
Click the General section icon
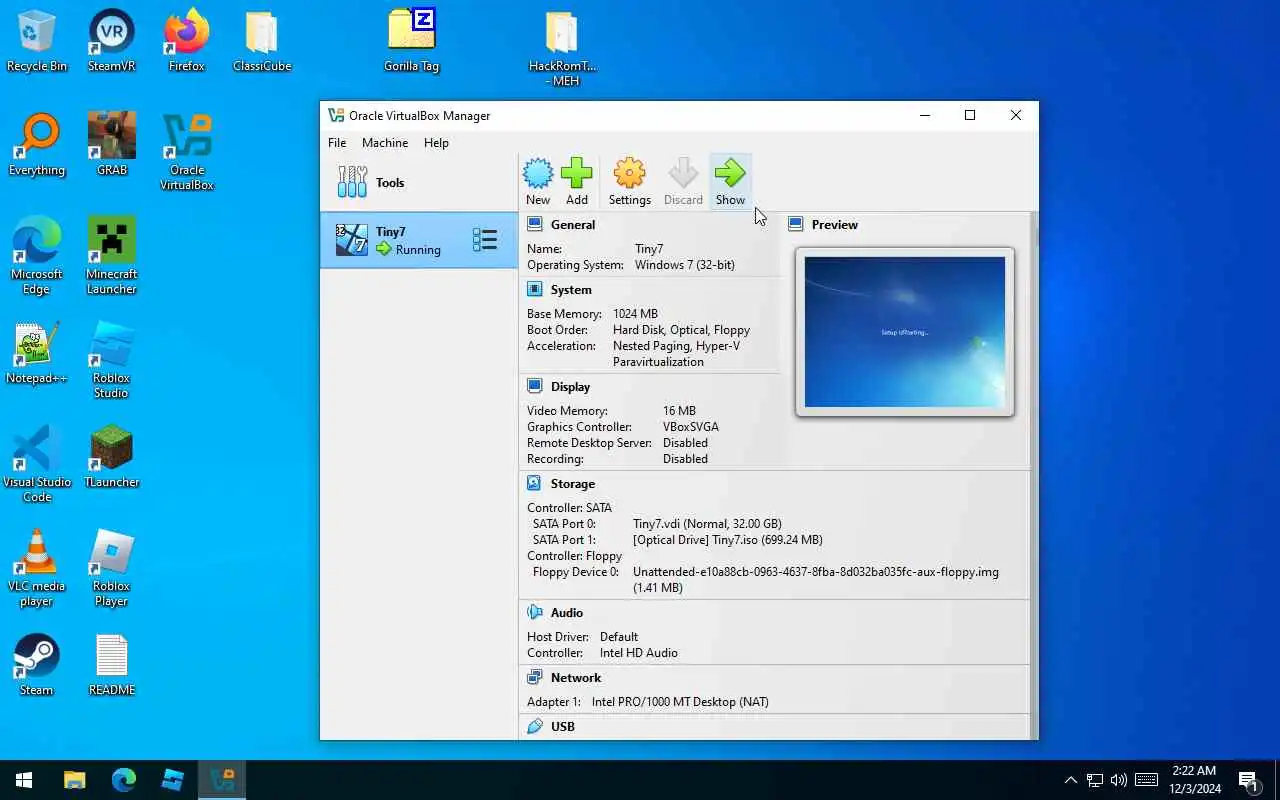point(535,224)
